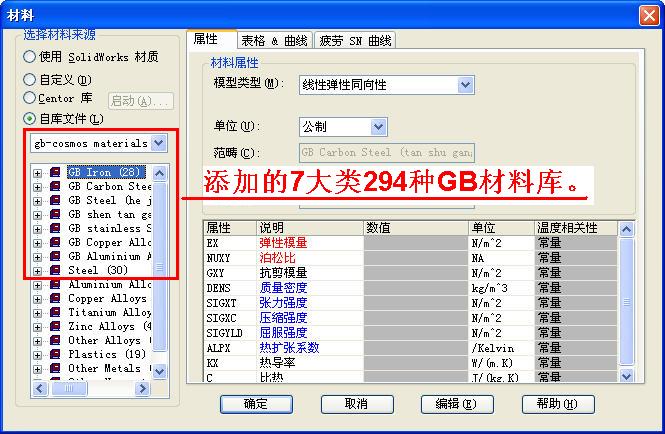
Task: Expand the Plastics (19) node
Action: click(x=38, y=355)
